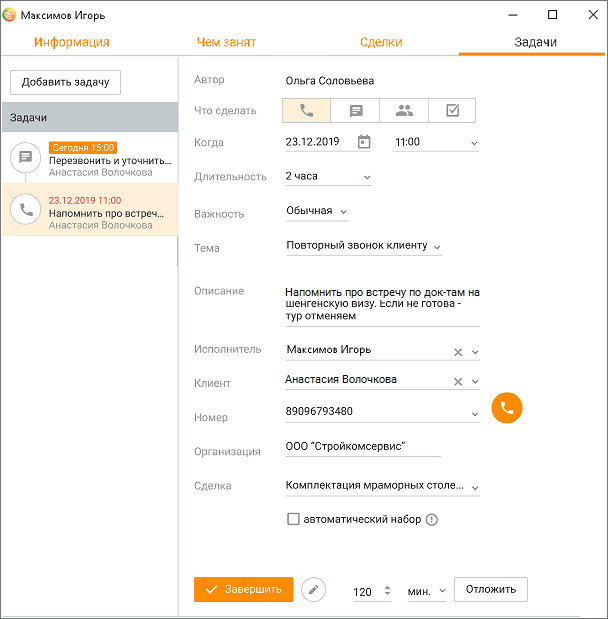Click message icon of the Перезвонить task
This screenshot has height=619, width=608.
click(x=26, y=157)
